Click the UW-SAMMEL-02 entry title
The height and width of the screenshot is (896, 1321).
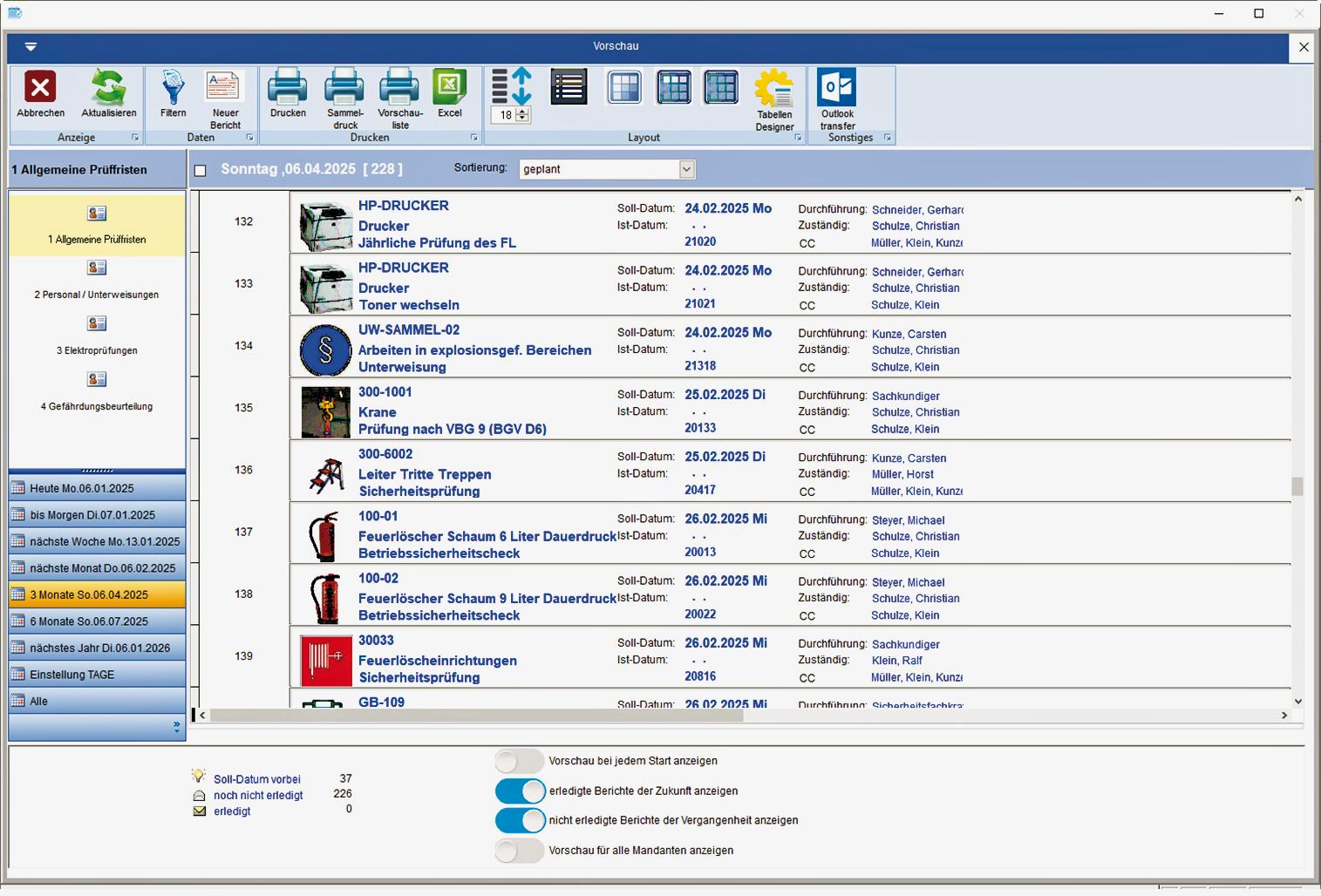409,330
